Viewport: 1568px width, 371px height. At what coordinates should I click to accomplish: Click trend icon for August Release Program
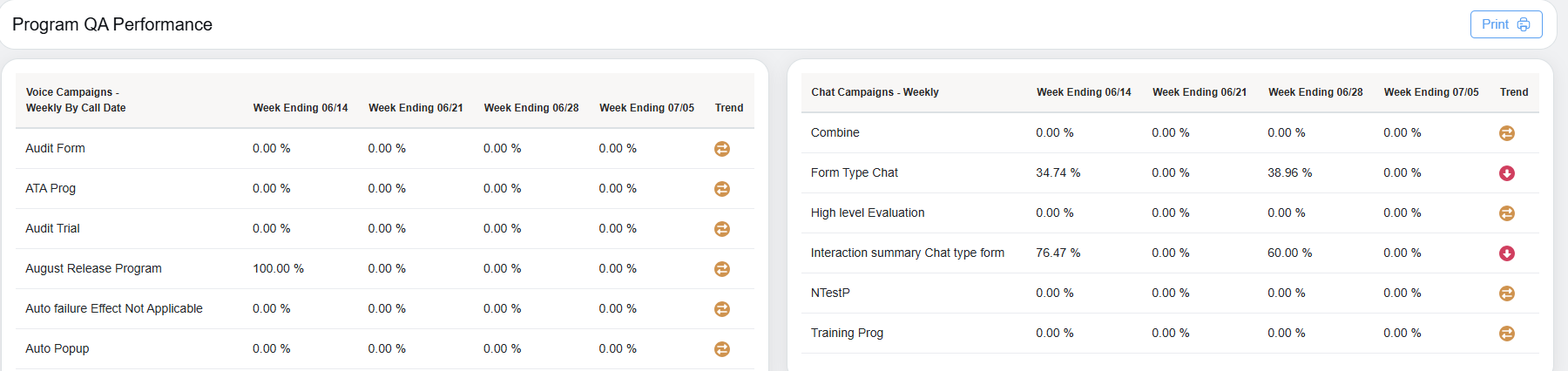(x=722, y=269)
